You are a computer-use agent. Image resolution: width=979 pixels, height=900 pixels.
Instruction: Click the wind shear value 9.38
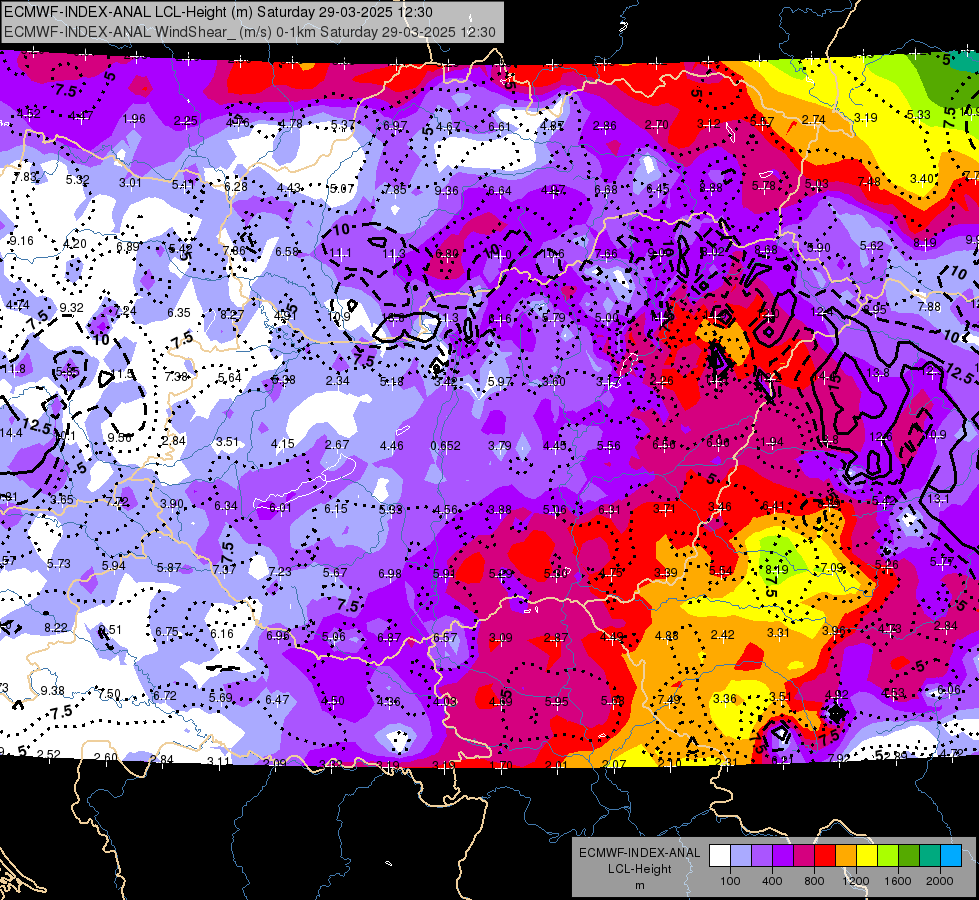[x=52, y=691]
